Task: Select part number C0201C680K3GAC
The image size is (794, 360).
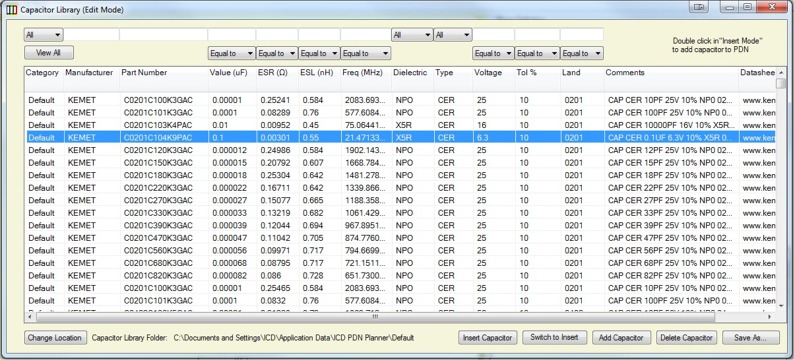Action: [x=158, y=263]
